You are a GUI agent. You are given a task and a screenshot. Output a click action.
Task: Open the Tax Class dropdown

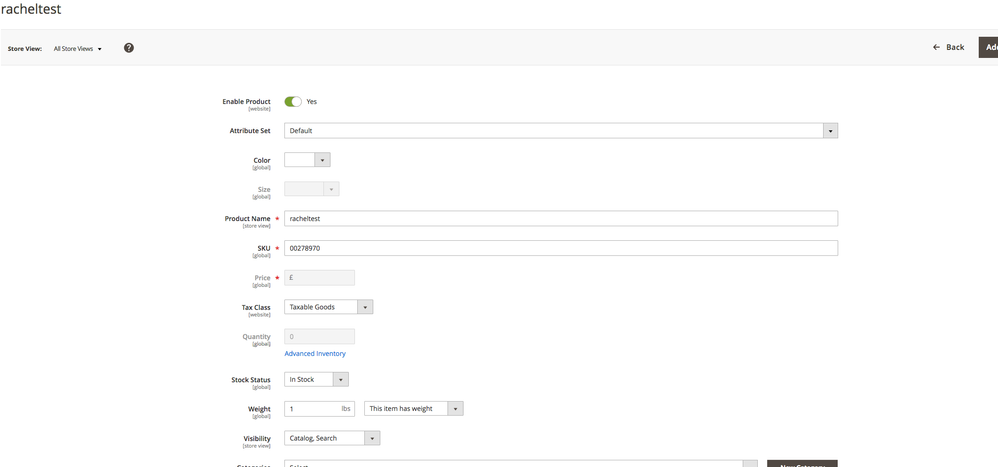point(328,307)
